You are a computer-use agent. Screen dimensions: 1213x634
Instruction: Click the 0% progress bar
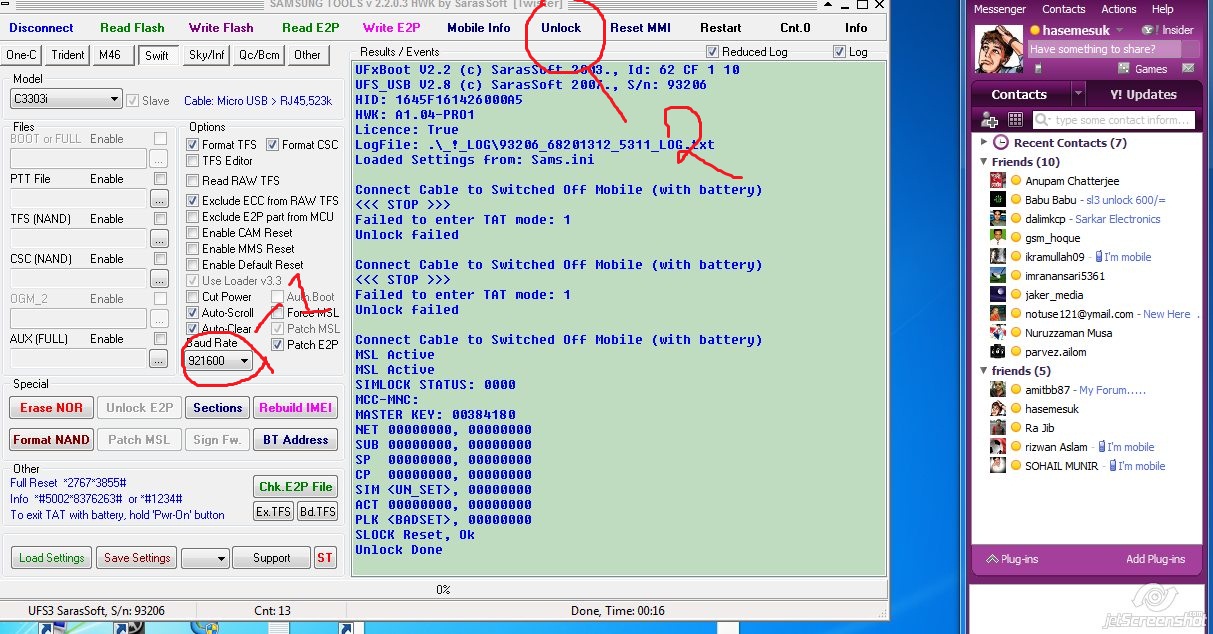443,589
